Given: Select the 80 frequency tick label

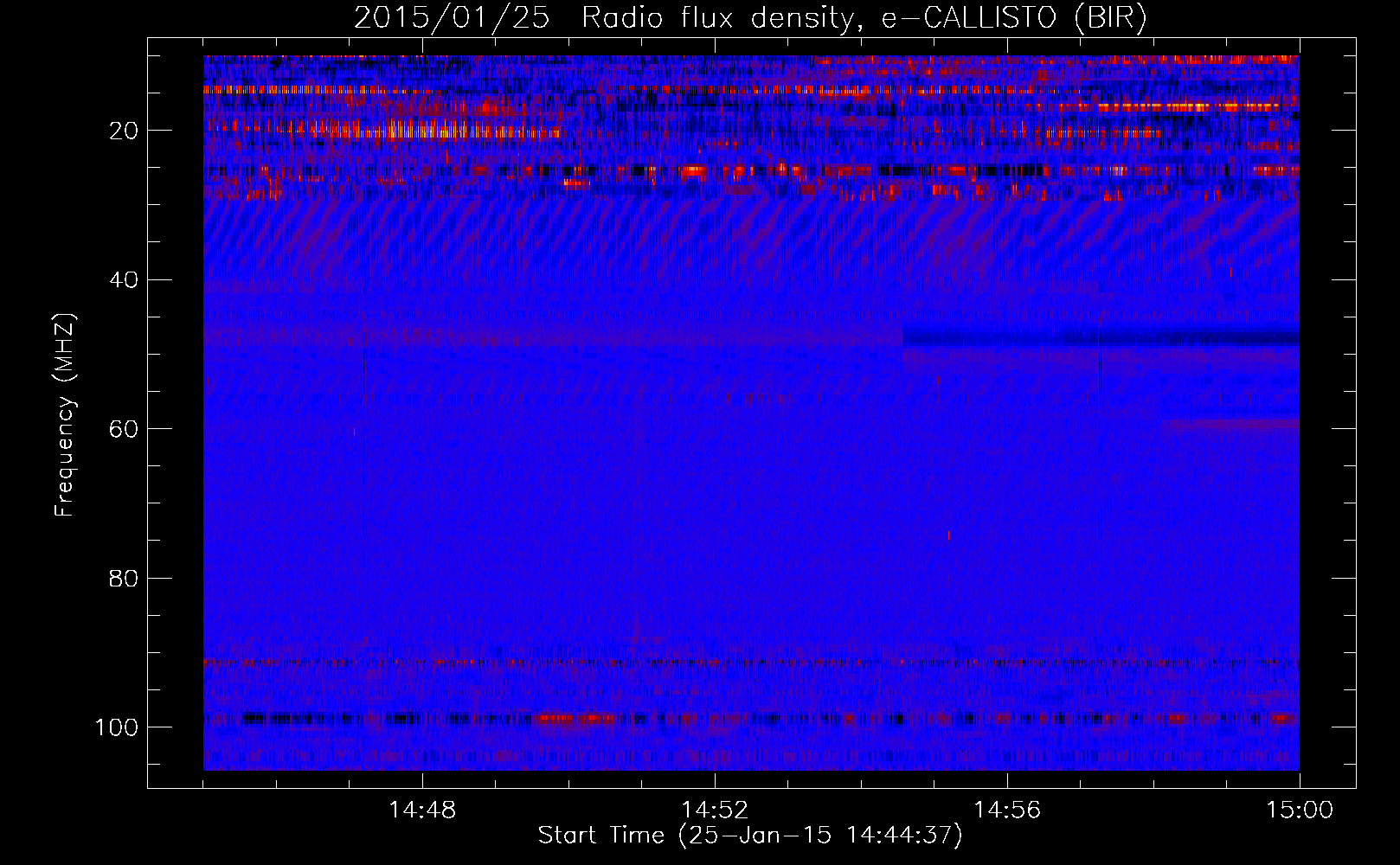Looking at the screenshot, I should 123,578.
